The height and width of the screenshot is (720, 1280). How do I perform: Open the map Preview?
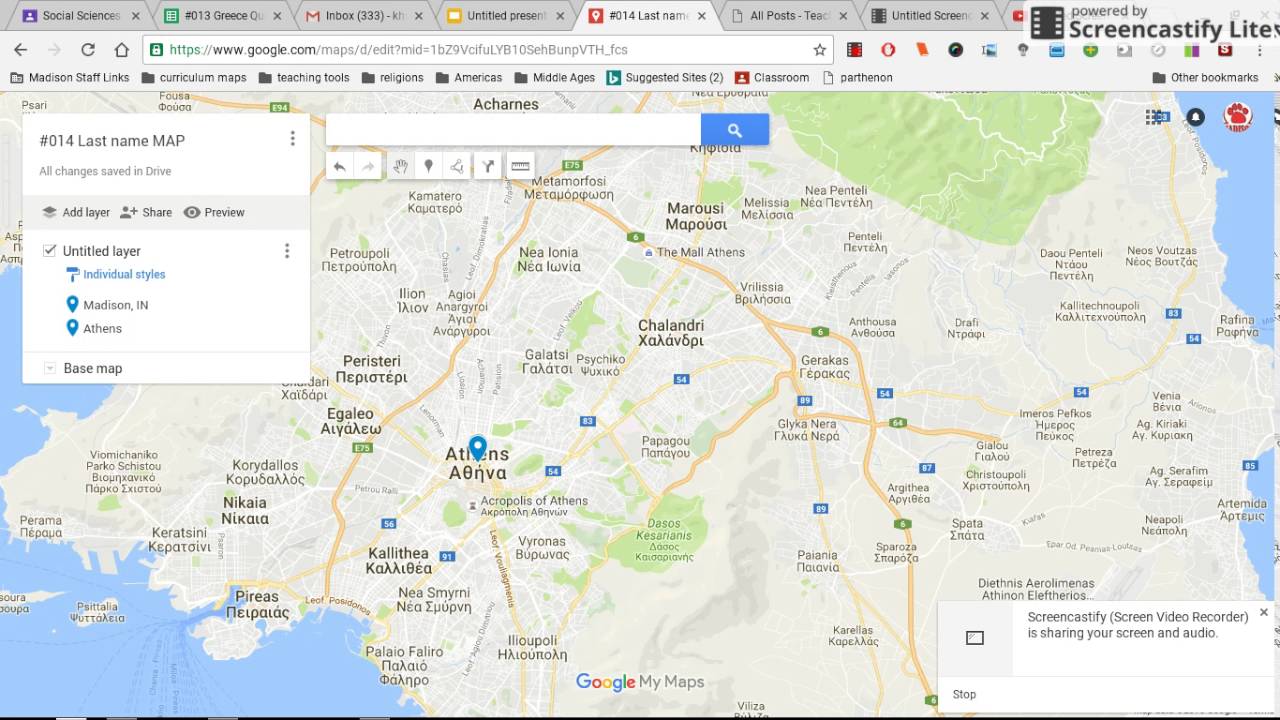point(214,212)
